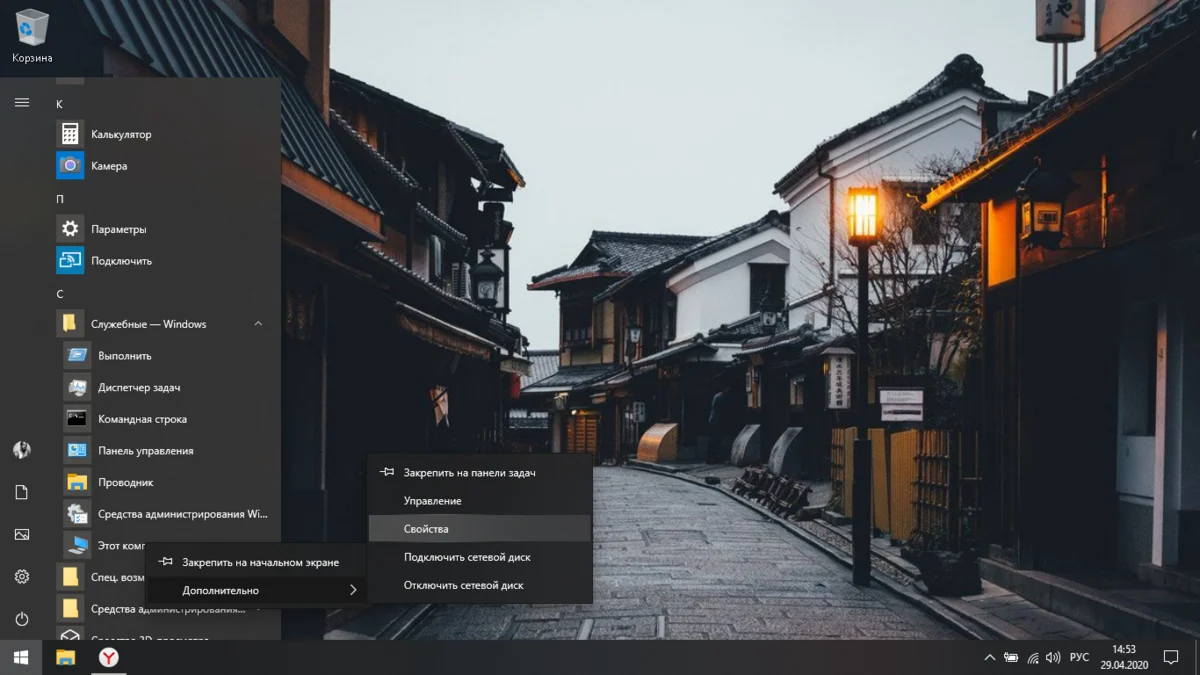Expand the Start menu hamburger button

point(22,102)
